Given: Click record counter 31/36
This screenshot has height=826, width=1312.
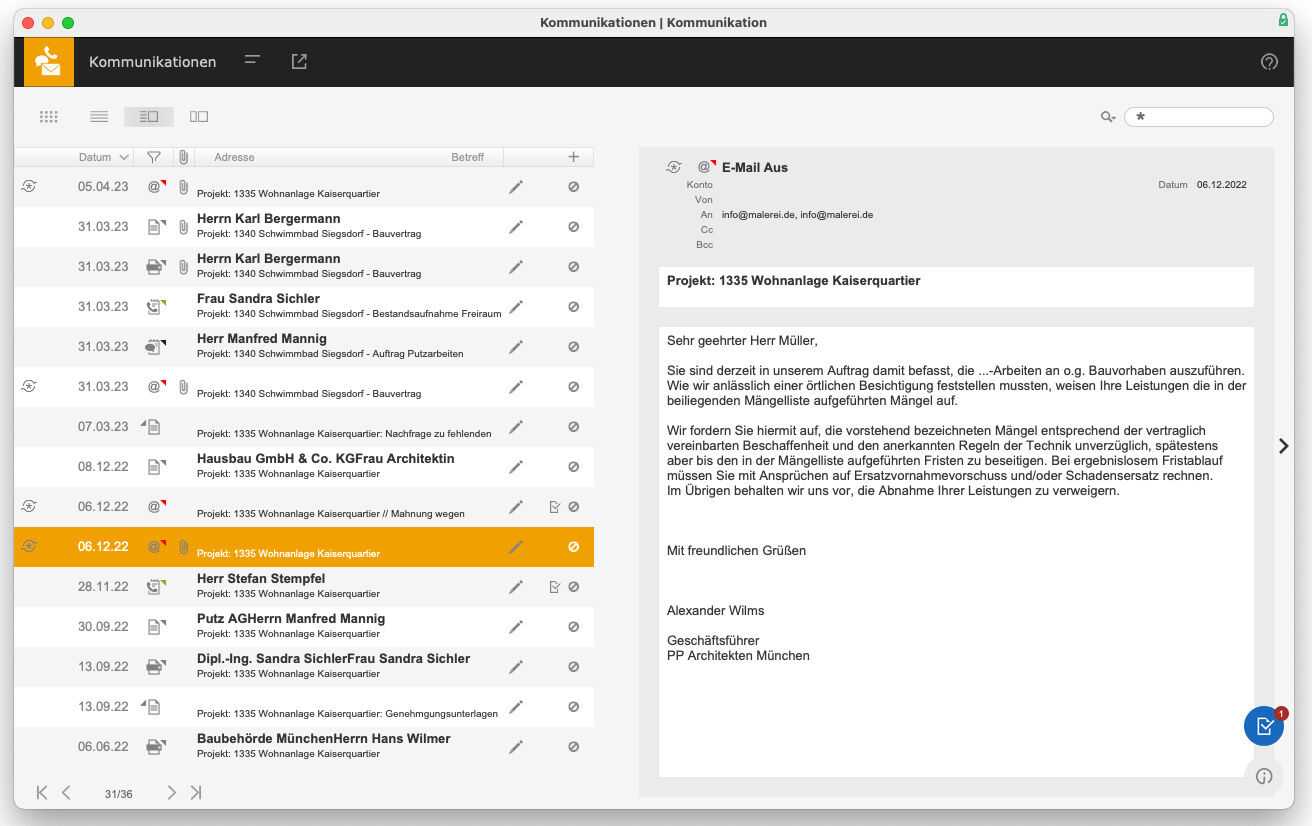Looking at the screenshot, I should (118, 794).
